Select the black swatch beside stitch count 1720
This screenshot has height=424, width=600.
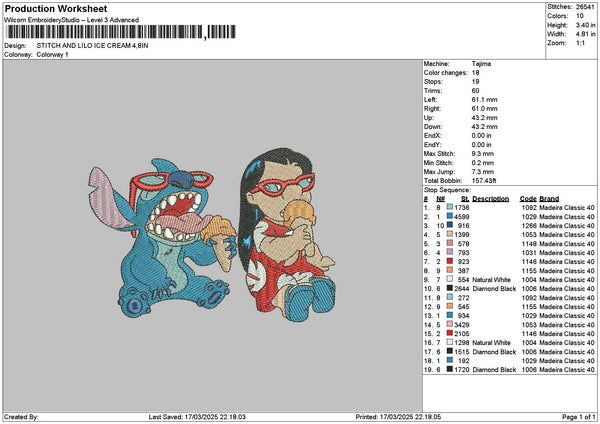tap(450, 369)
